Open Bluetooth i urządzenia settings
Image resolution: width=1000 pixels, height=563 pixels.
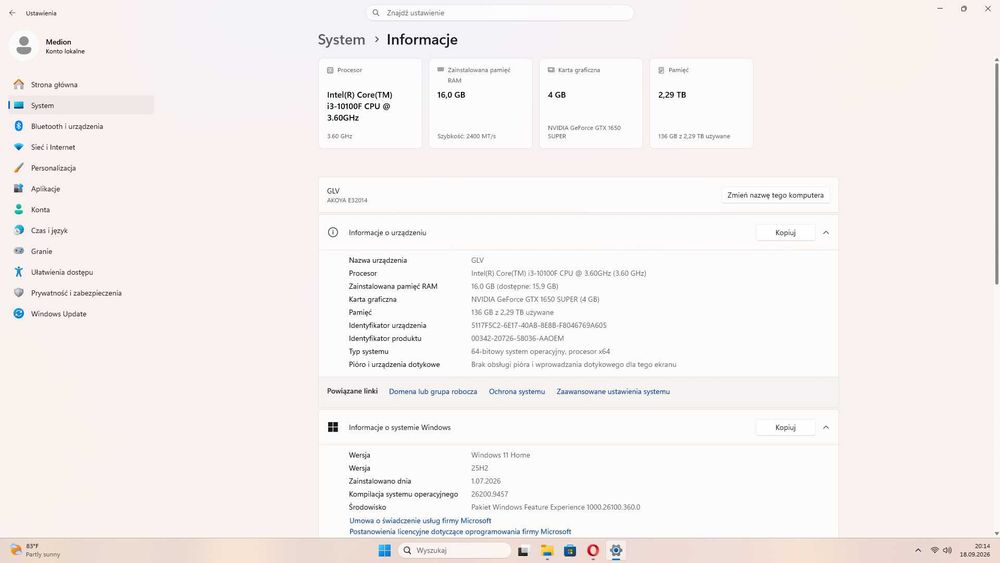(x=80, y=126)
